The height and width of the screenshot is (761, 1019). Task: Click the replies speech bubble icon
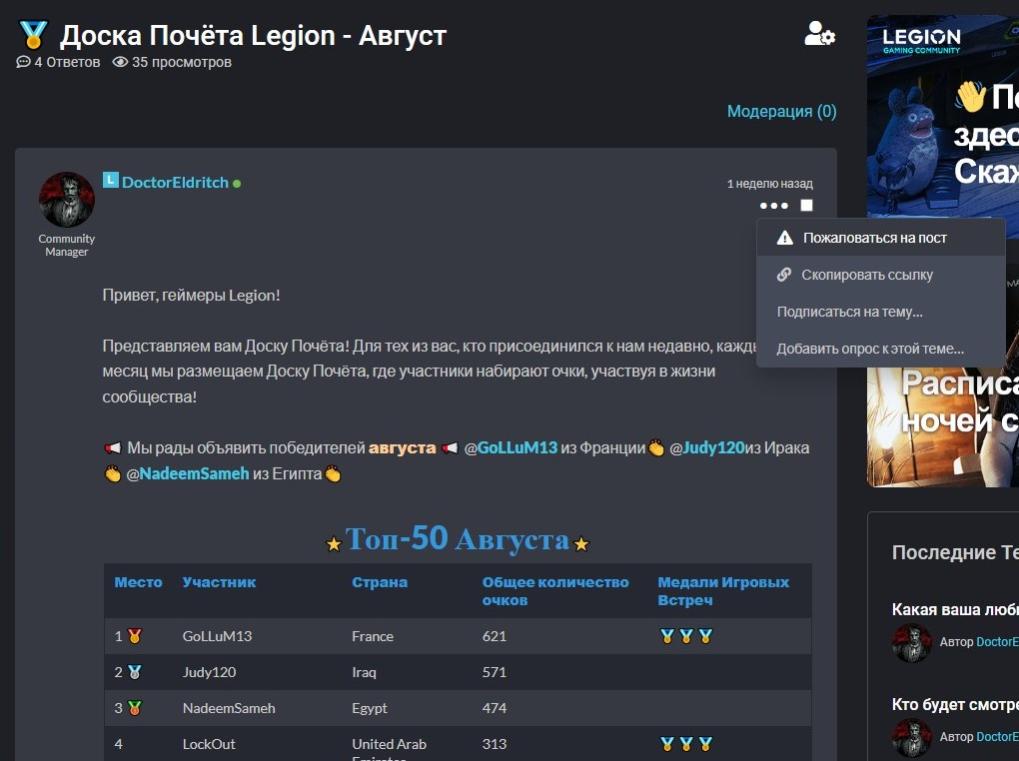[x=24, y=62]
